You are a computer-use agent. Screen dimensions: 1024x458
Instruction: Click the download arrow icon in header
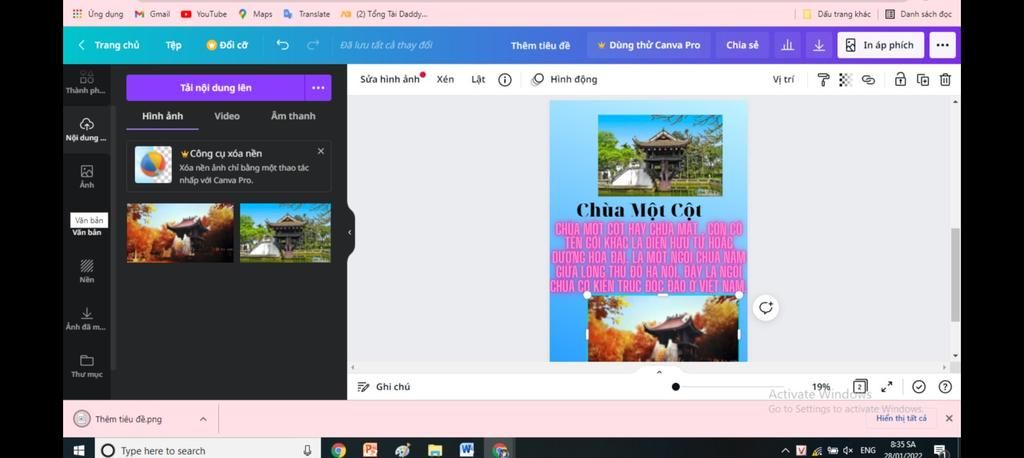[819, 45]
